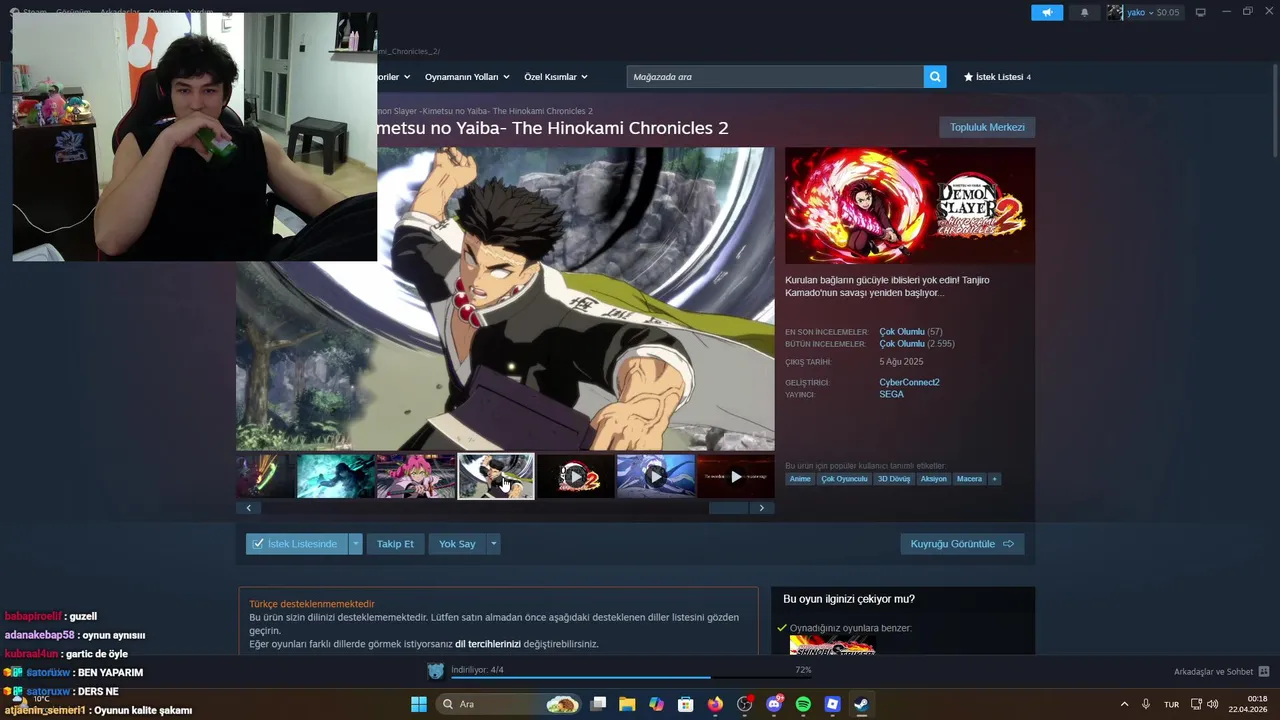Click the Topluluk Merkezi button

987,127
